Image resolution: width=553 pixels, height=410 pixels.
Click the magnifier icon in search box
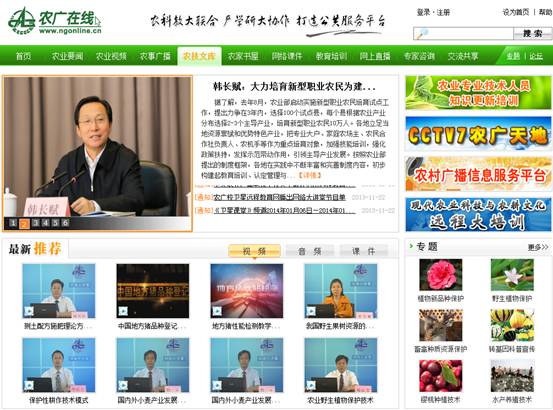[422, 34]
